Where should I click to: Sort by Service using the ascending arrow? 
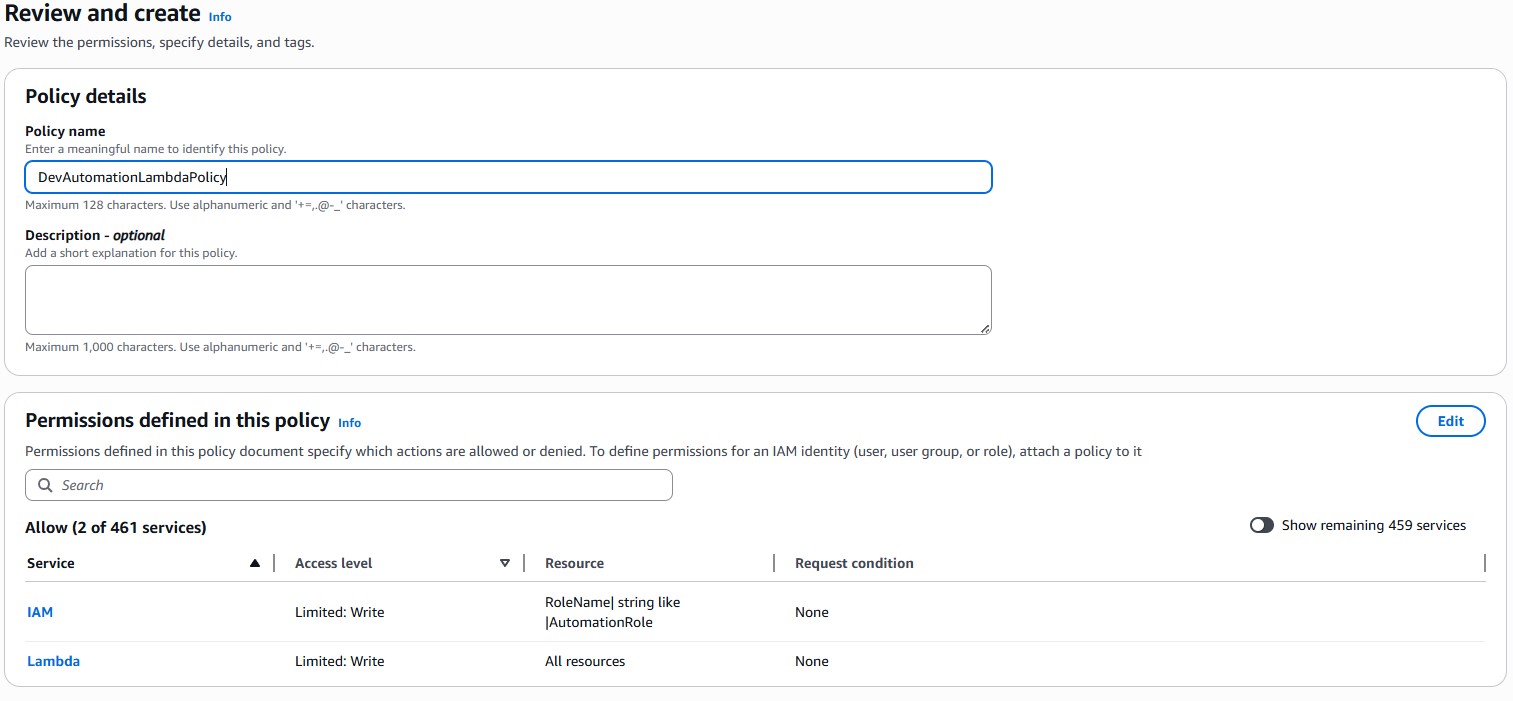(255, 564)
